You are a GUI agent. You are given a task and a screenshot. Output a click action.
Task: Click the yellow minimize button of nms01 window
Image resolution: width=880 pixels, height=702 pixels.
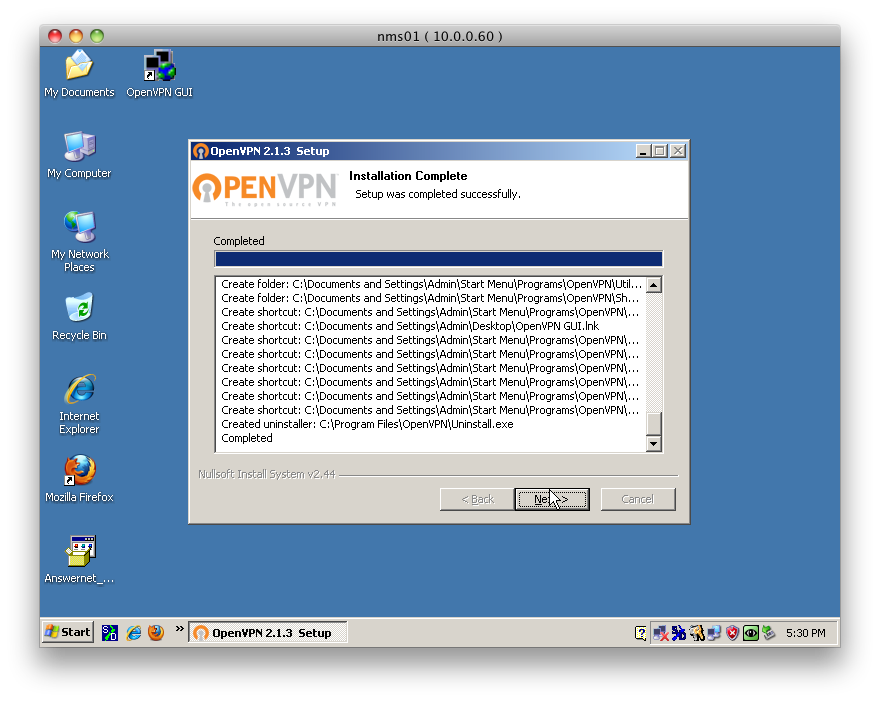coord(76,36)
